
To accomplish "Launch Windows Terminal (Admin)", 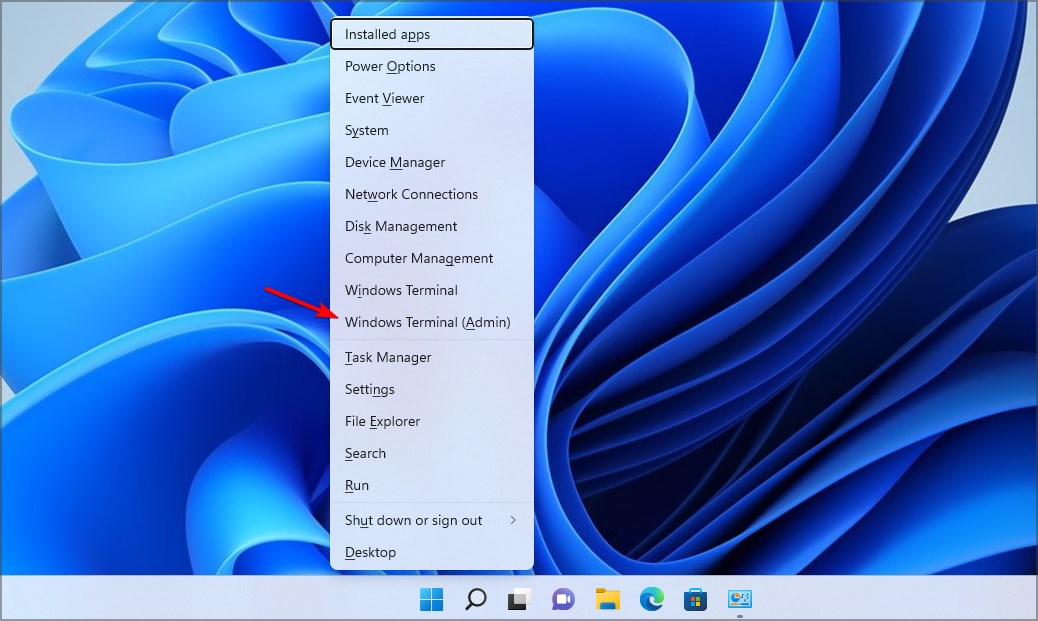I will [x=428, y=322].
